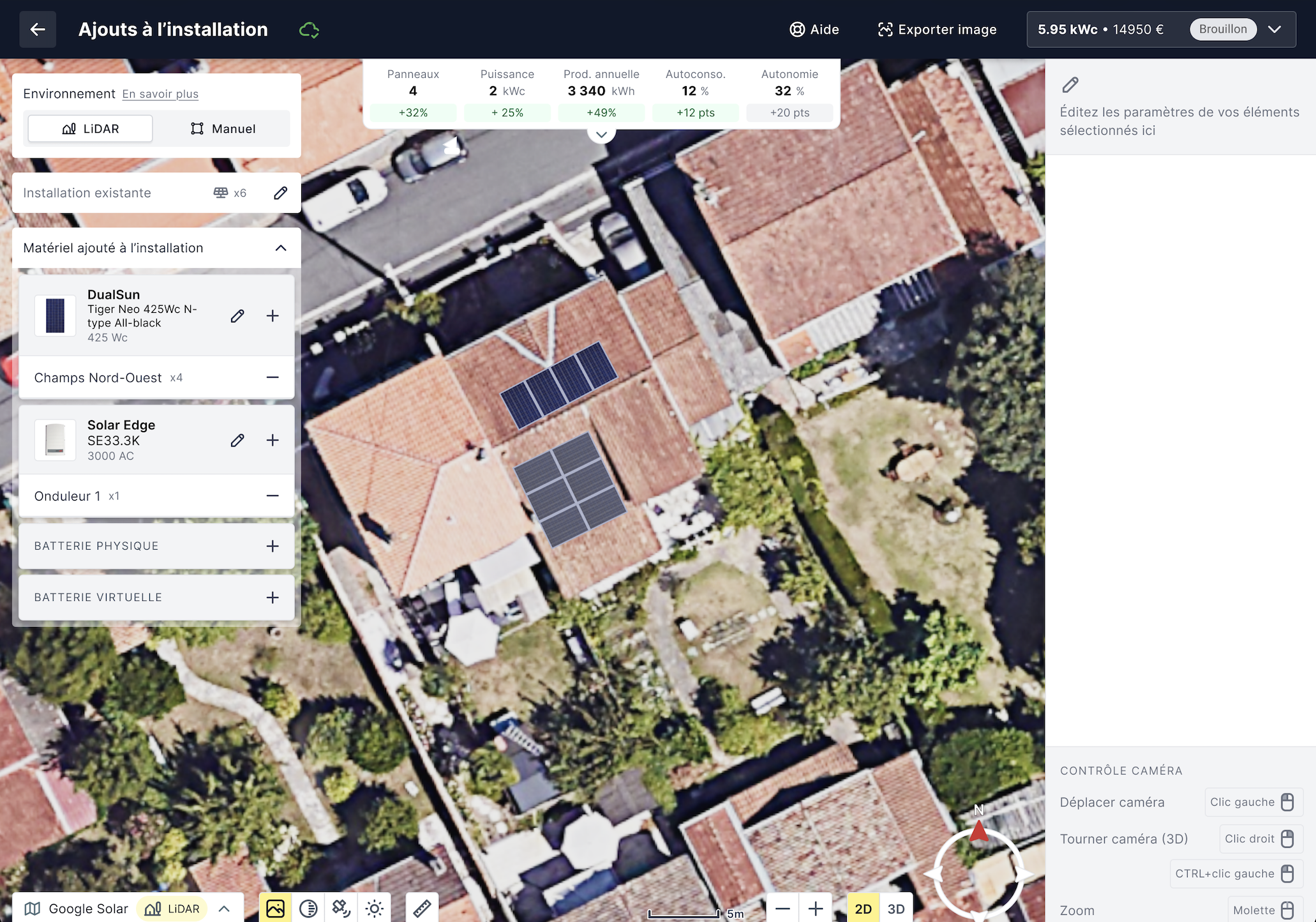The image size is (1316, 922).
Task: Open the En savoir plus link
Action: 160,94
